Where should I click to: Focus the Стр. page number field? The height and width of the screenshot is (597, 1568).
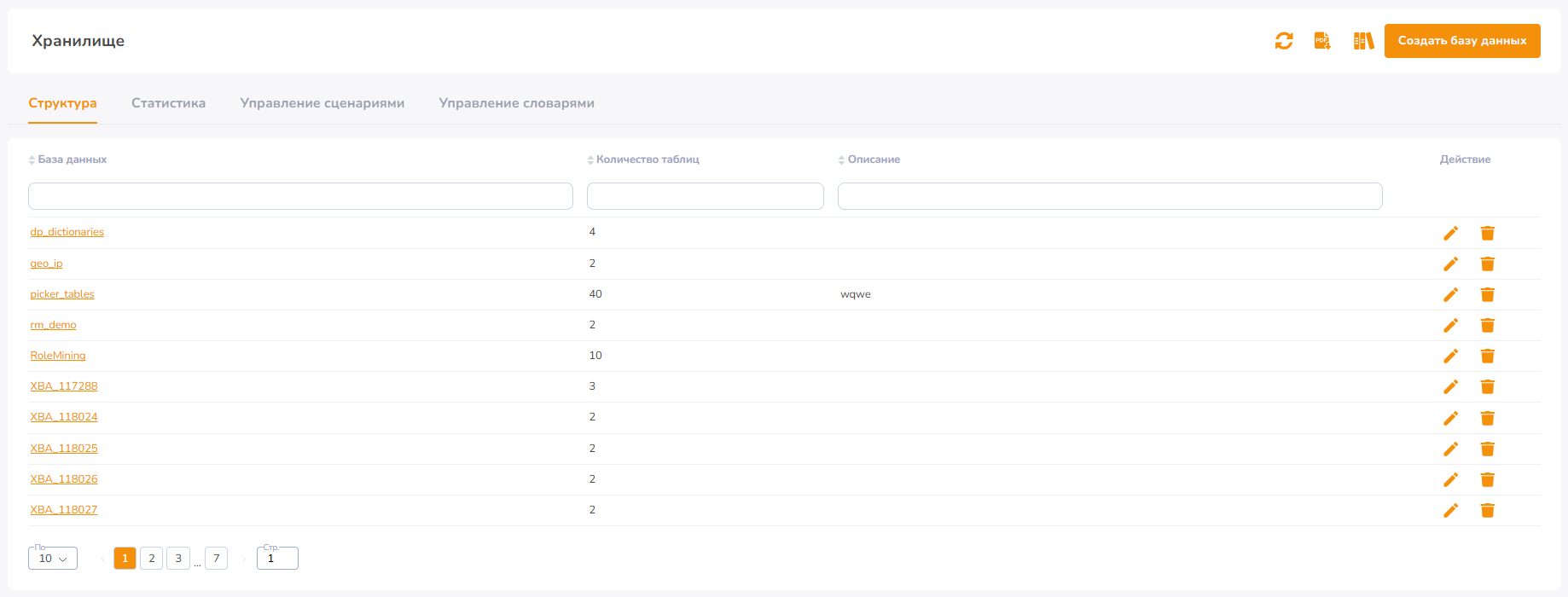click(x=277, y=559)
